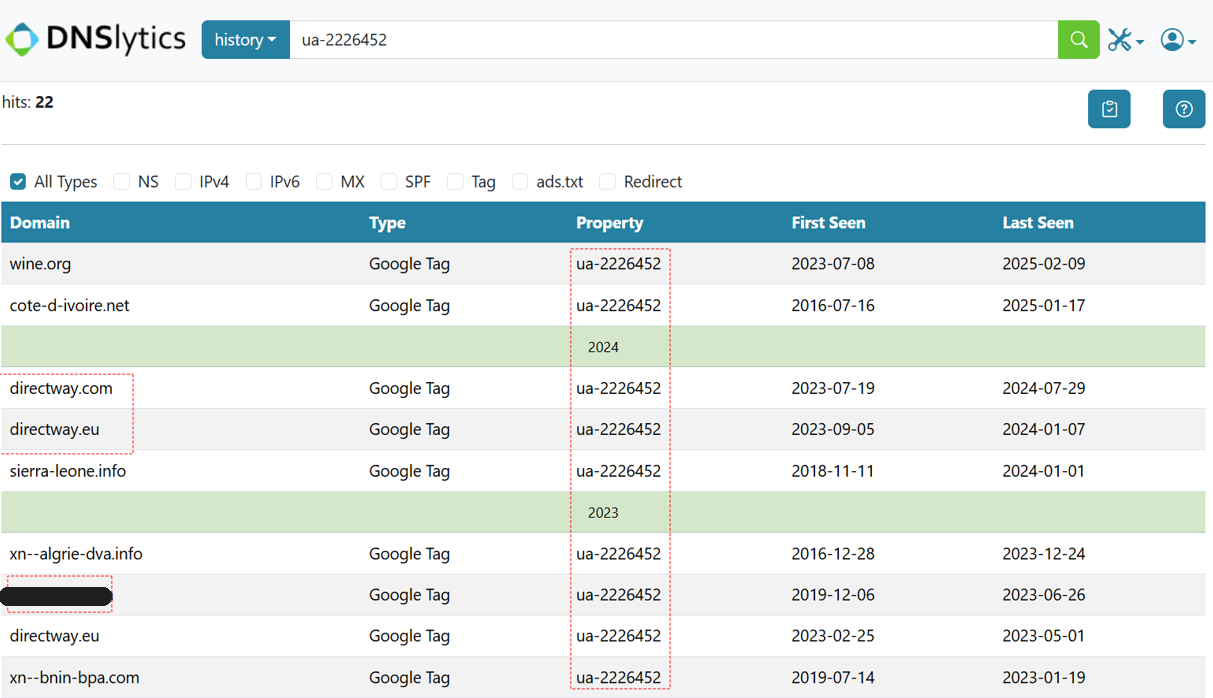Uncheck the All Types checkbox

18,181
